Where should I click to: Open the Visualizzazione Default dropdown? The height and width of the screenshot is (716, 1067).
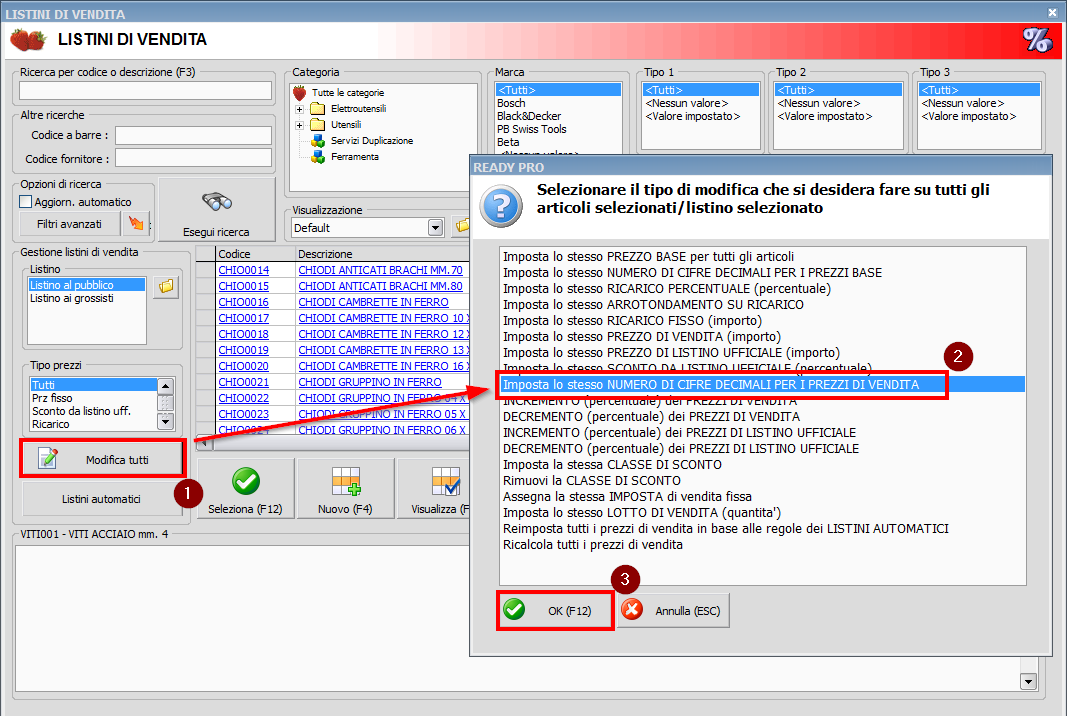pos(436,227)
